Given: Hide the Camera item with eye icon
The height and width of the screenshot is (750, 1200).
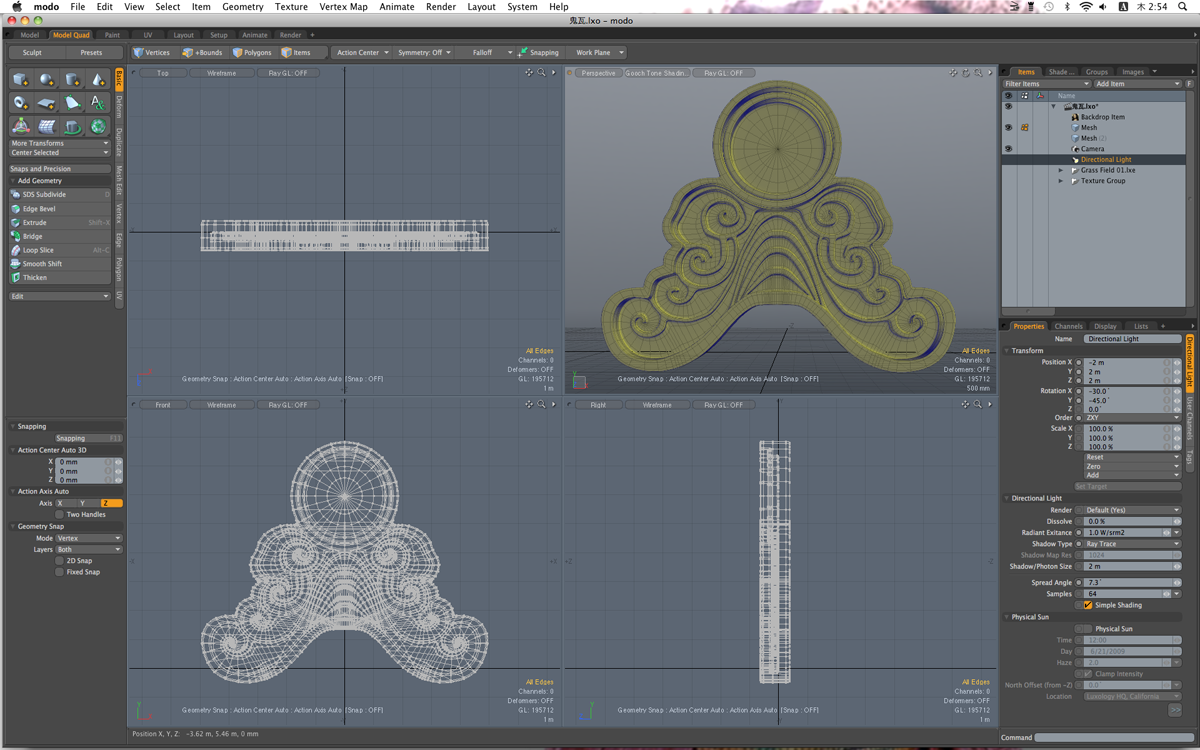Looking at the screenshot, I should point(1008,149).
